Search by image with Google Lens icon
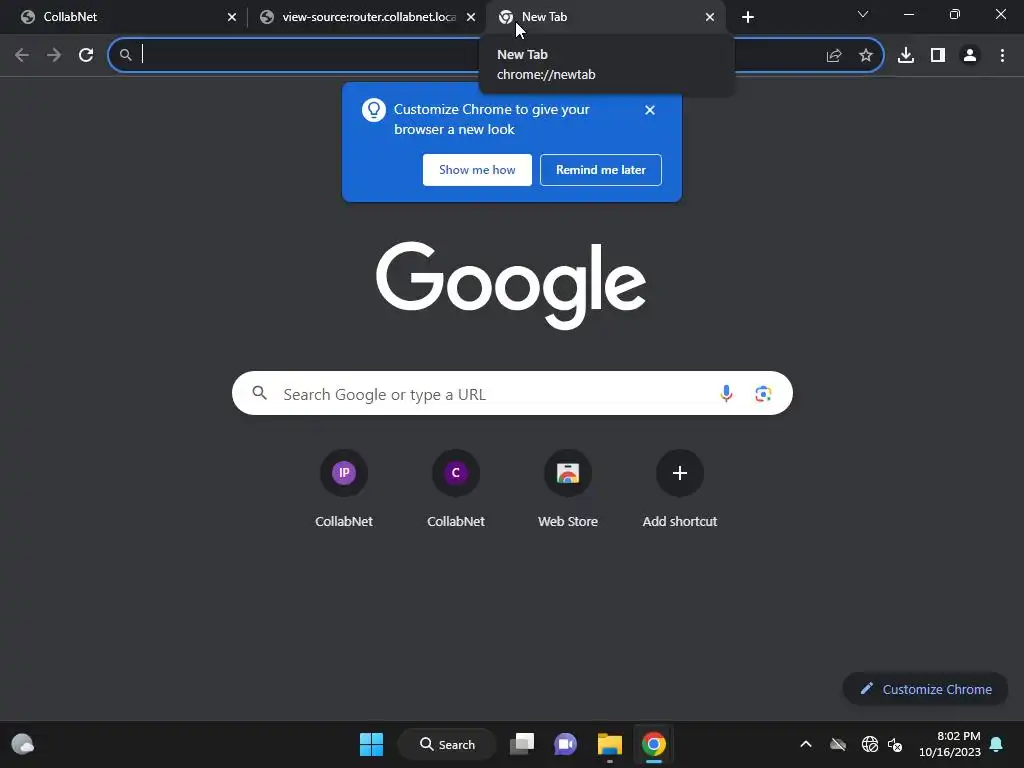The width and height of the screenshot is (1024, 768). pyautogui.click(x=763, y=394)
